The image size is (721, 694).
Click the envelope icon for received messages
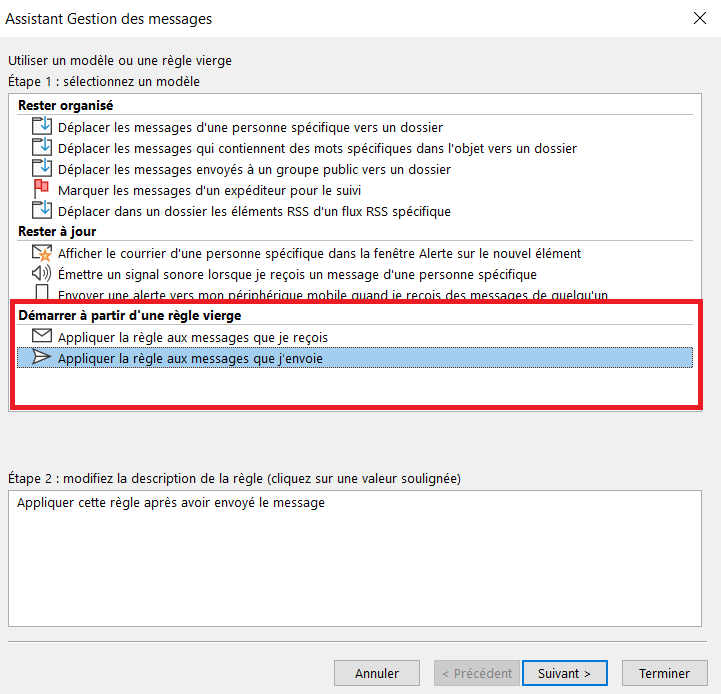(41, 336)
